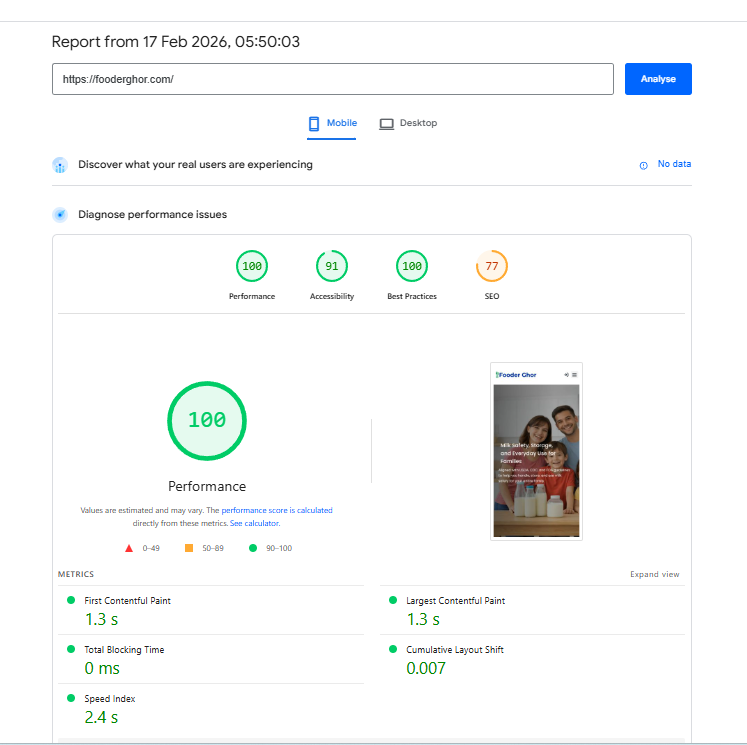Viewport: 747px width, 745px height.
Task: Click the red triangle 0–49 legend icon
Action: (129, 548)
